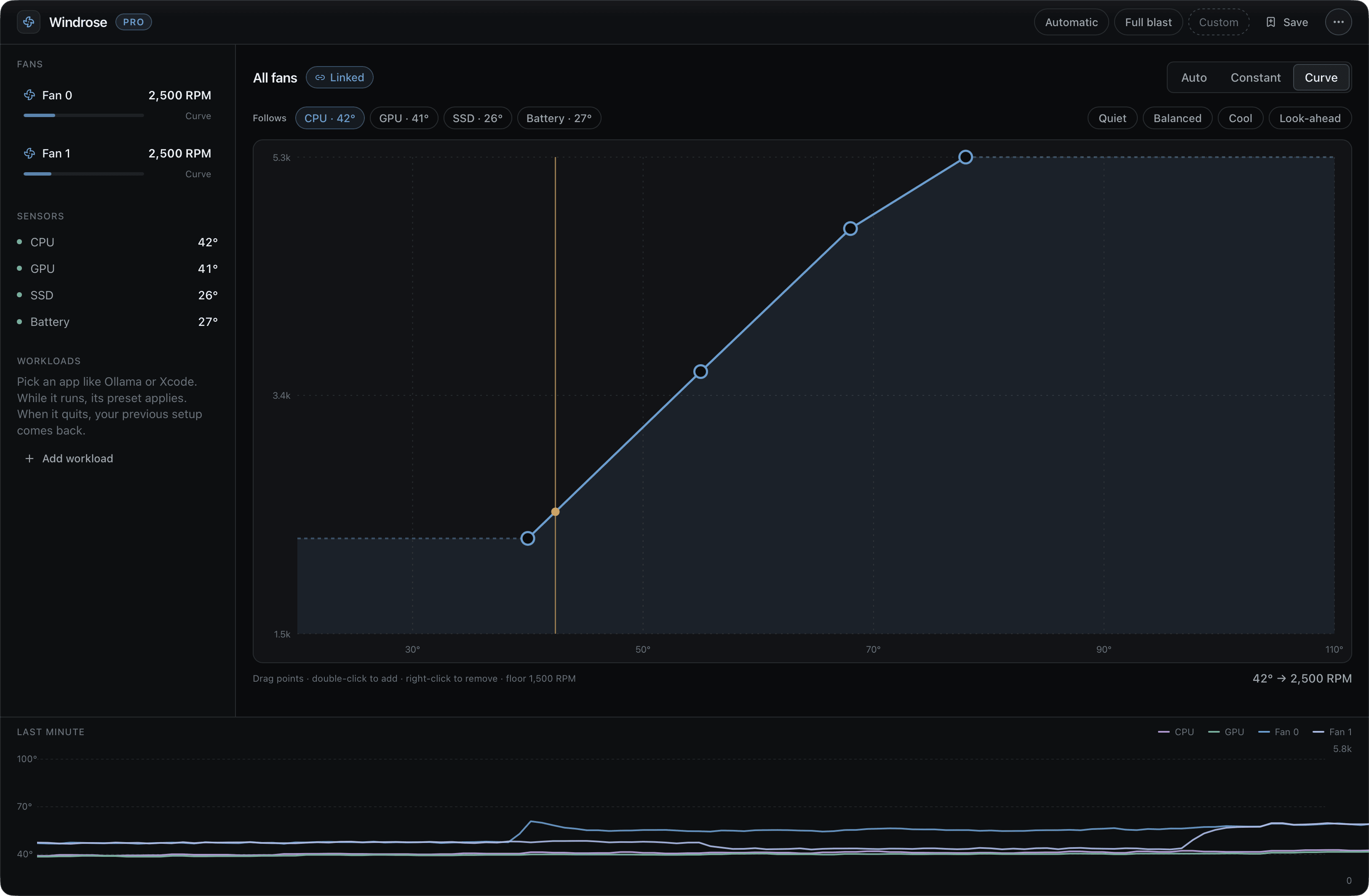Click Fan 0 '2,500 RPM' value
The image size is (1369, 896).
(x=179, y=96)
